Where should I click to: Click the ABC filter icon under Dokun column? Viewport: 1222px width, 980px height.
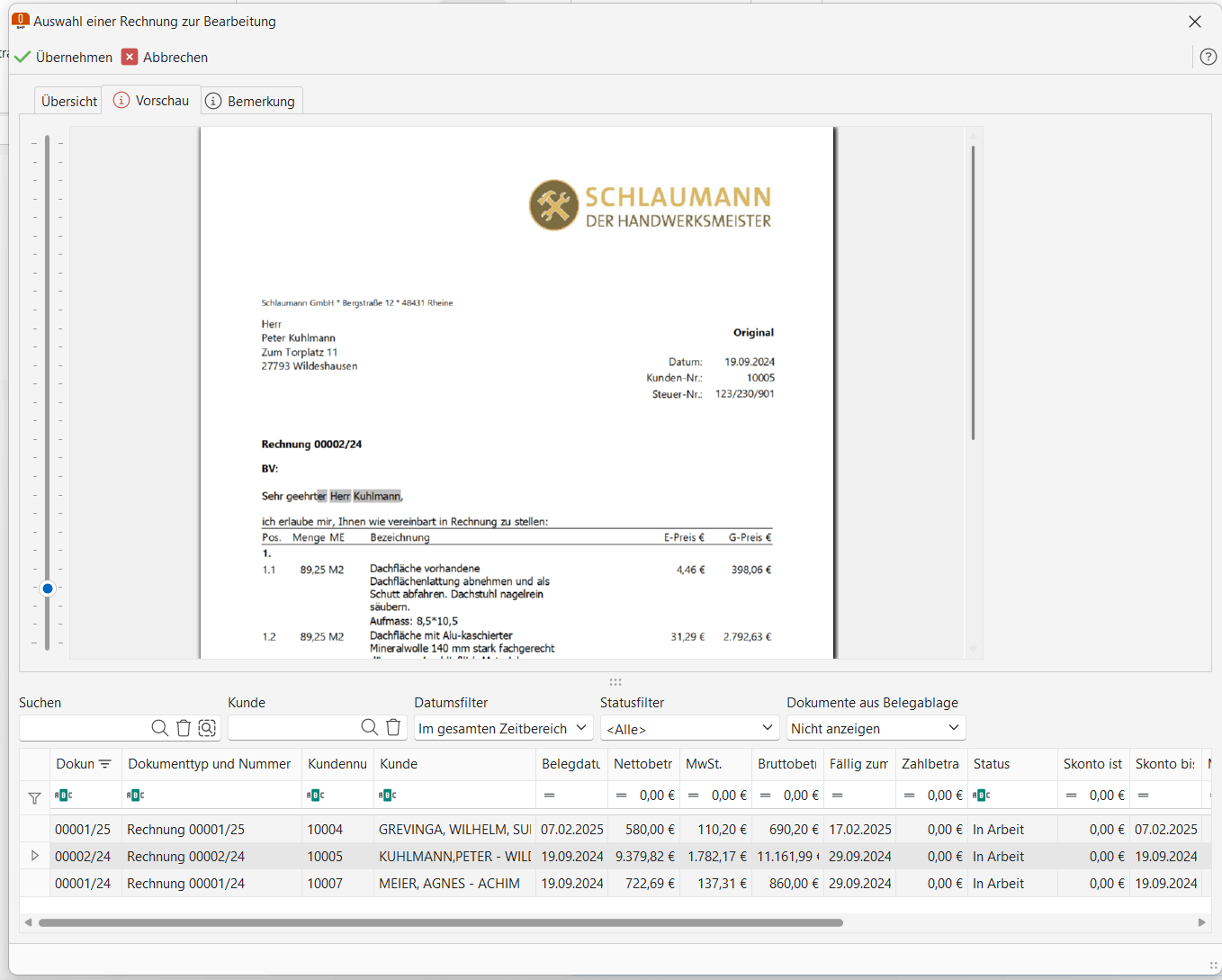(63, 796)
